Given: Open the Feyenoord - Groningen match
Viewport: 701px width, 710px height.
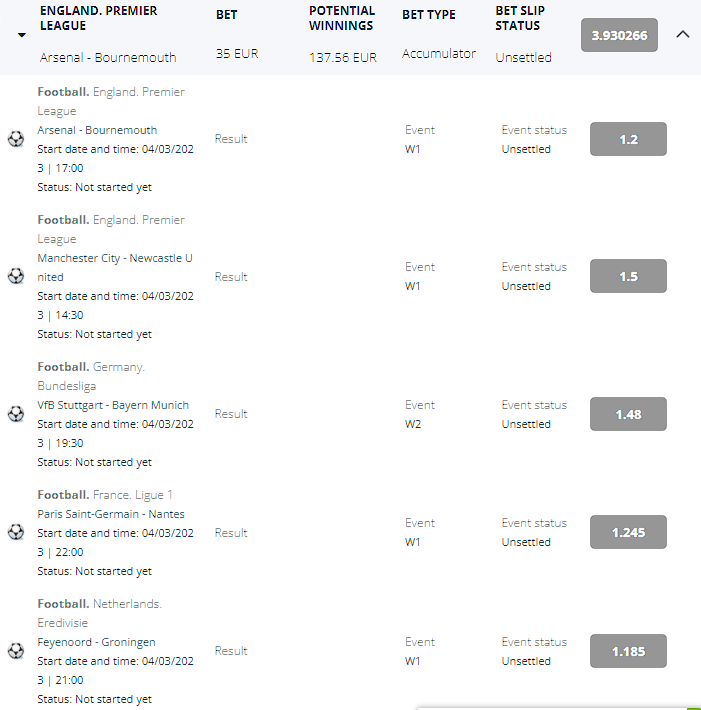Looking at the screenshot, I should coord(96,642).
